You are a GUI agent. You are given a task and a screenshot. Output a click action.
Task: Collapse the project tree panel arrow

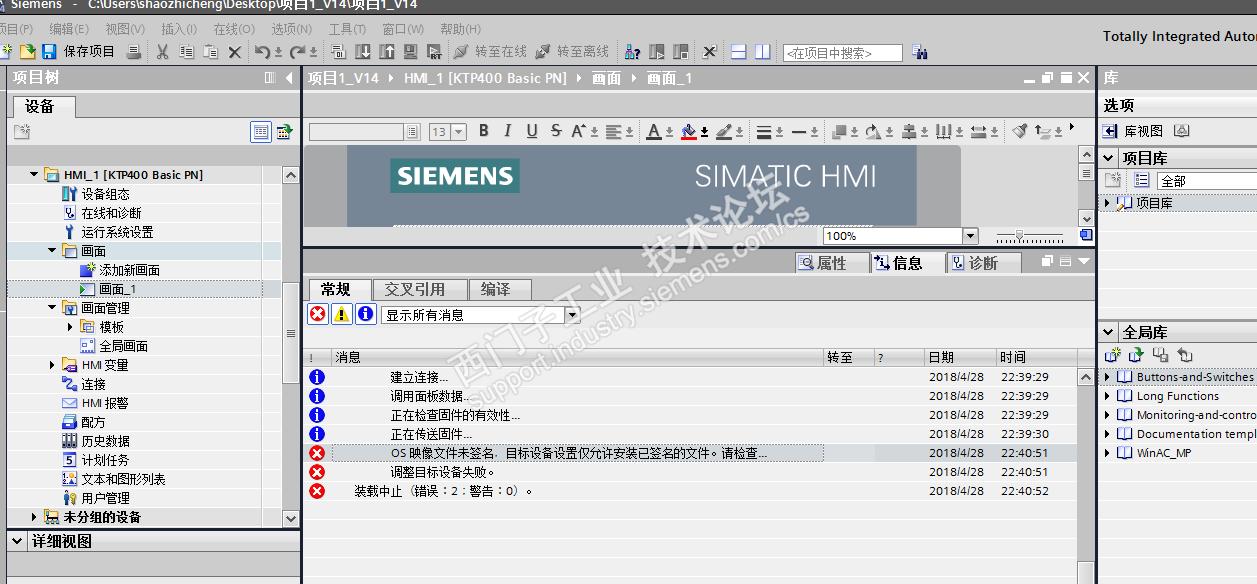click(x=289, y=78)
